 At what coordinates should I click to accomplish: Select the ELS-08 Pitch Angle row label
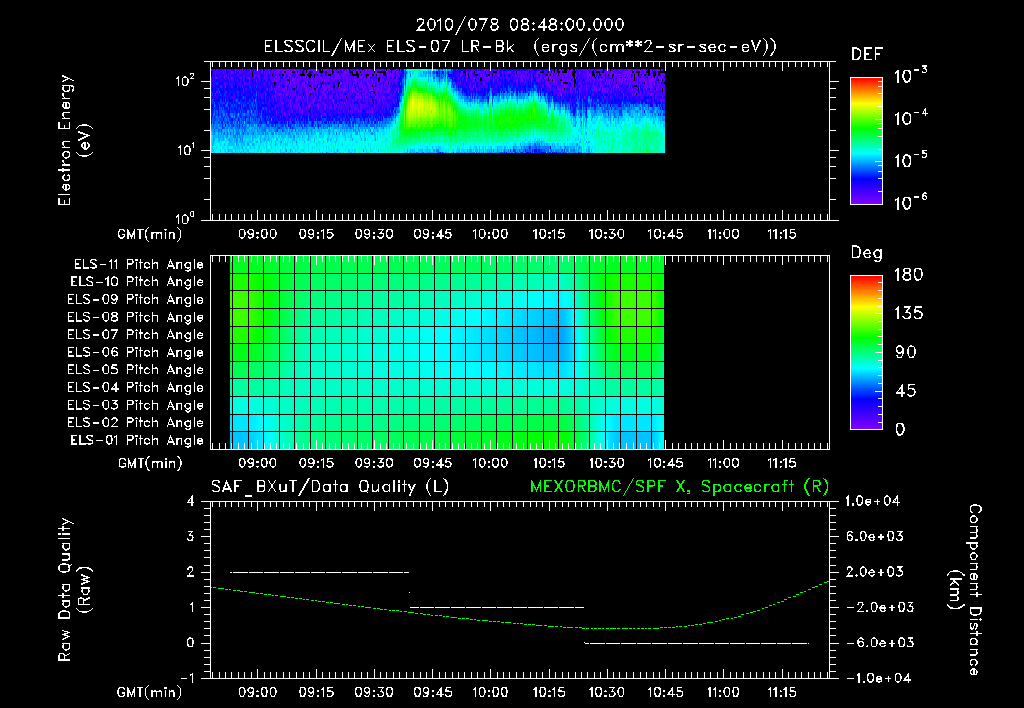point(136,317)
